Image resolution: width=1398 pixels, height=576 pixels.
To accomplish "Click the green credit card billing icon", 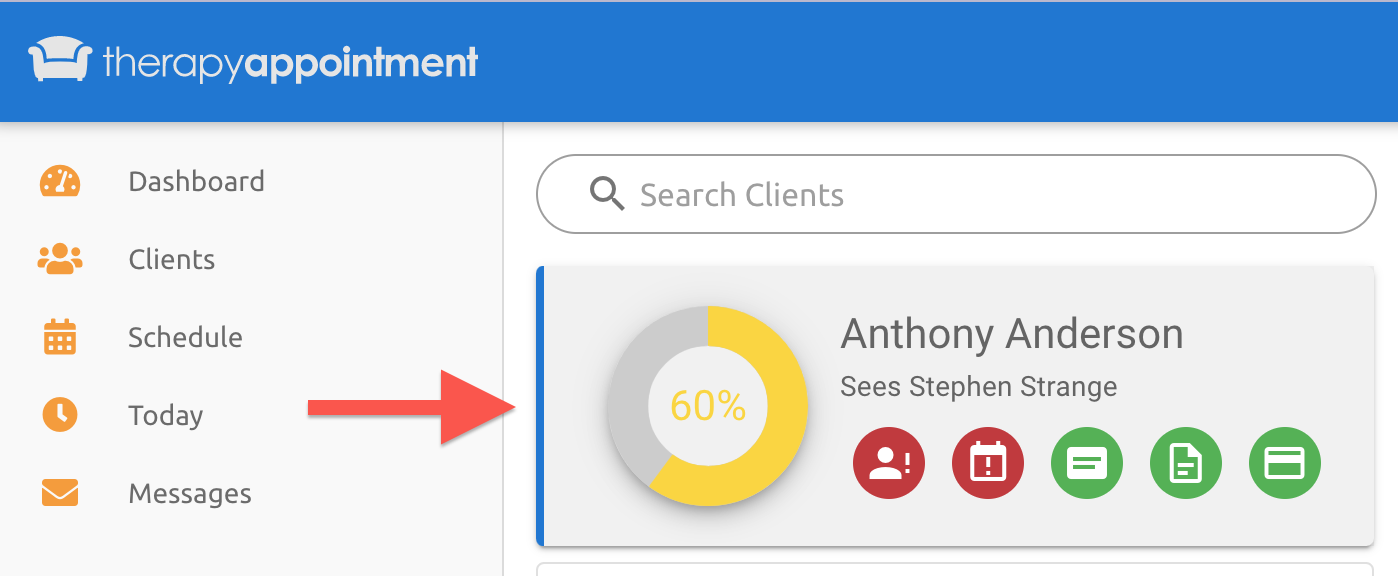I will click(1285, 463).
